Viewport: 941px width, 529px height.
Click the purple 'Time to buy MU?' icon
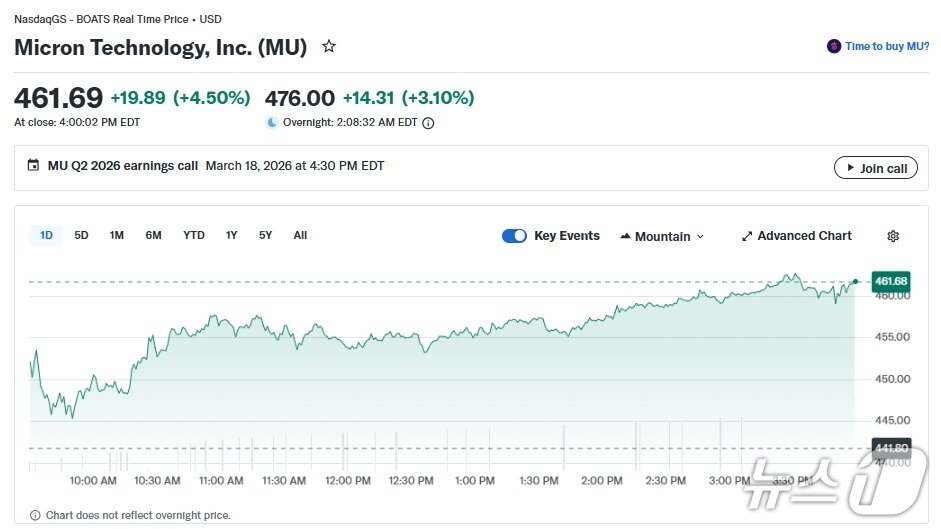833,46
